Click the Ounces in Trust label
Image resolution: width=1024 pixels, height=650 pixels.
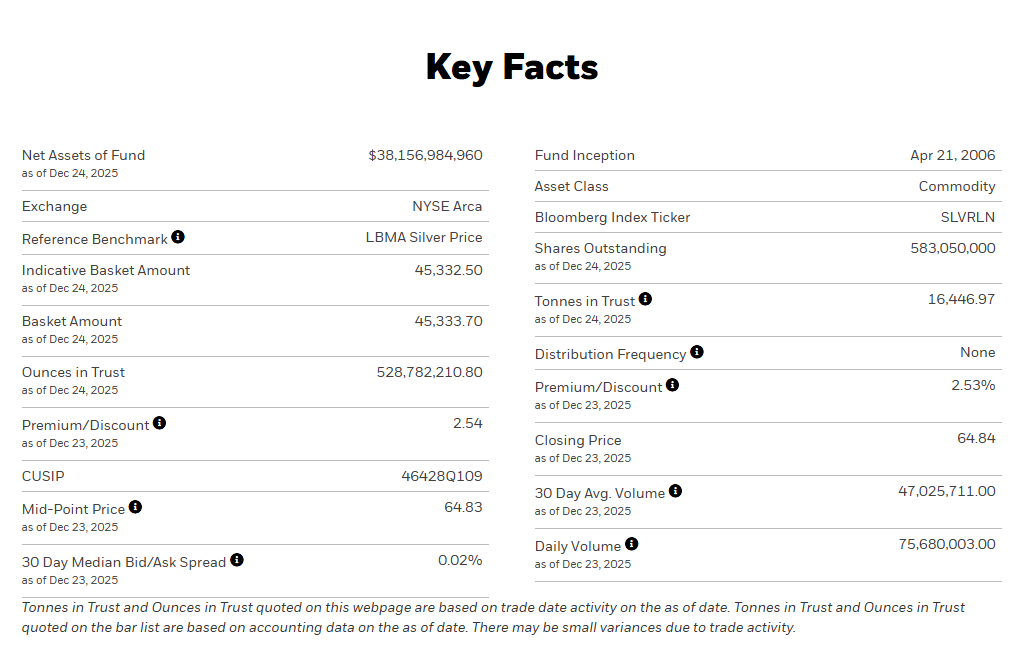point(73,372)
